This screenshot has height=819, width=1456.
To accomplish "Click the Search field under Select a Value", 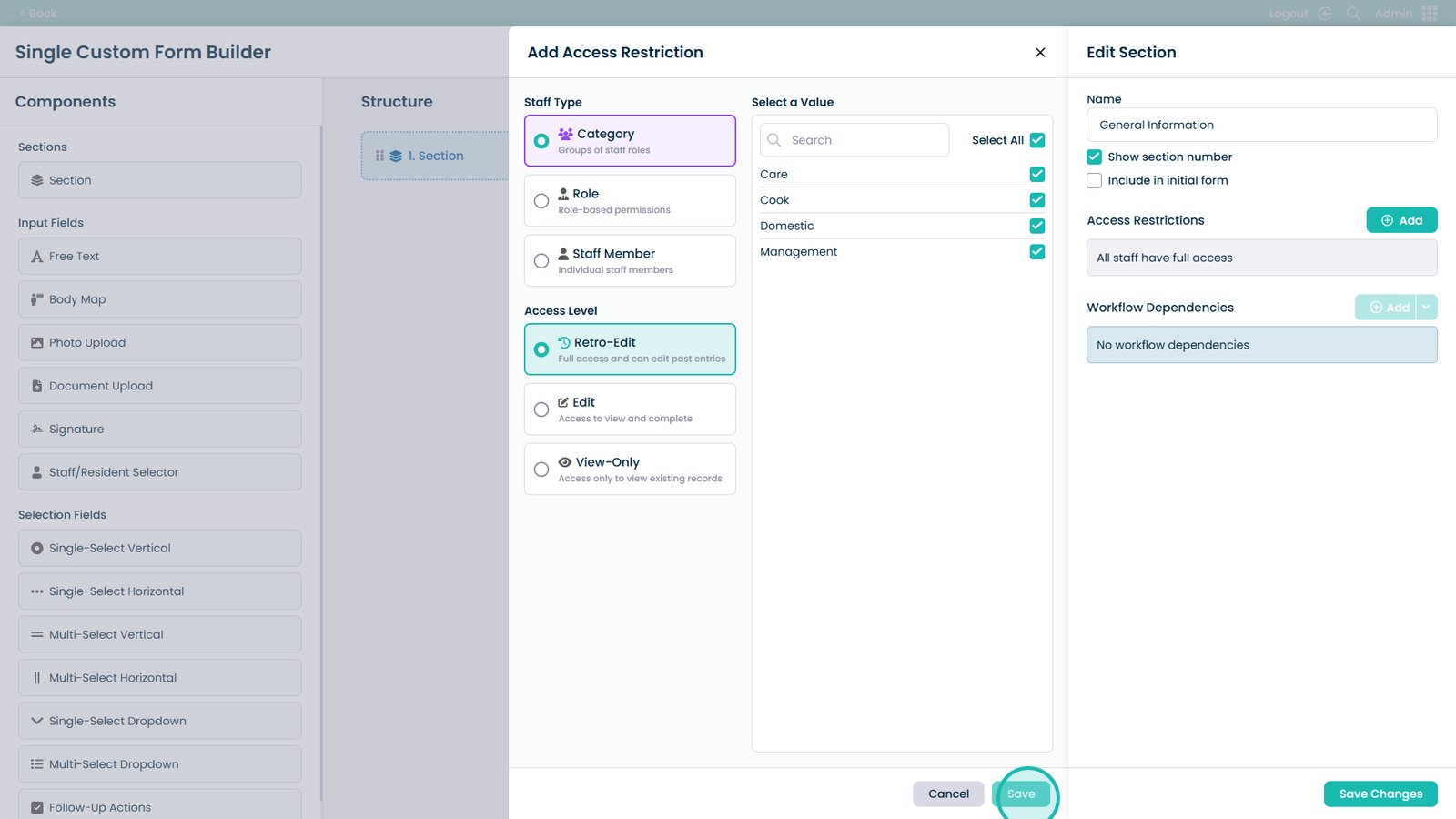I will click(864, 140).
